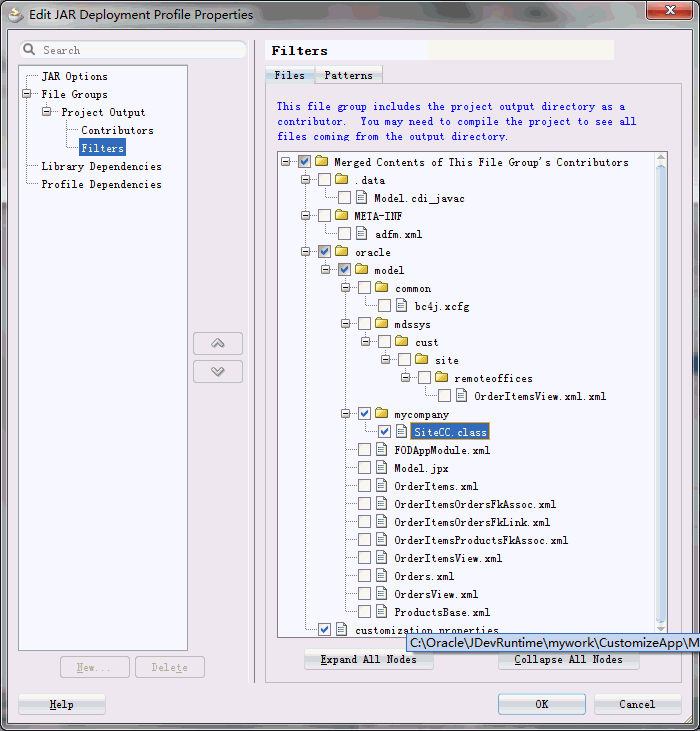Click the mycompany folder icon
Viewport: 700px width, 731px height.
pos(382,414)
